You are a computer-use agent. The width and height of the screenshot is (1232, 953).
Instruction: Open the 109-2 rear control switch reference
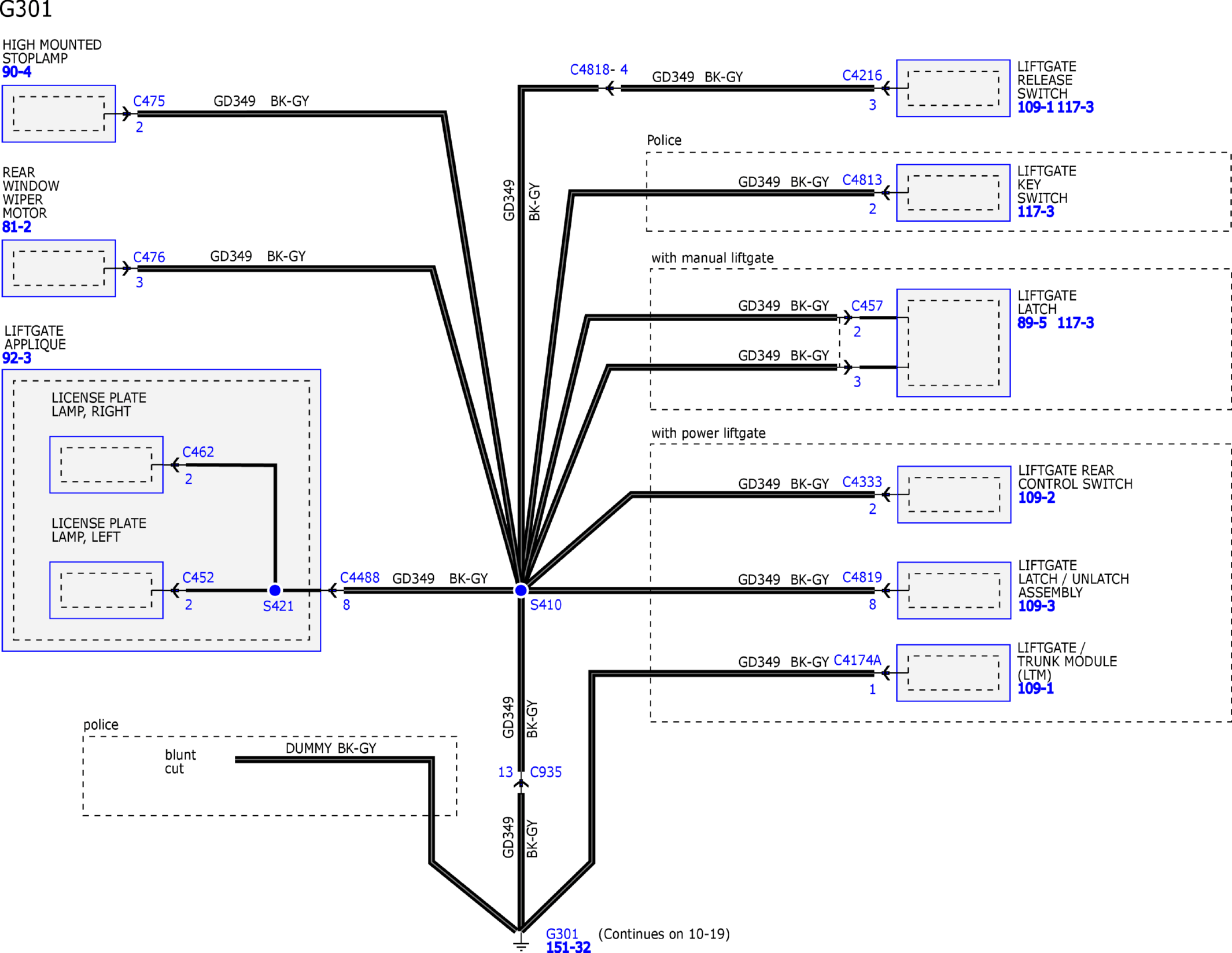point(1036,498)
